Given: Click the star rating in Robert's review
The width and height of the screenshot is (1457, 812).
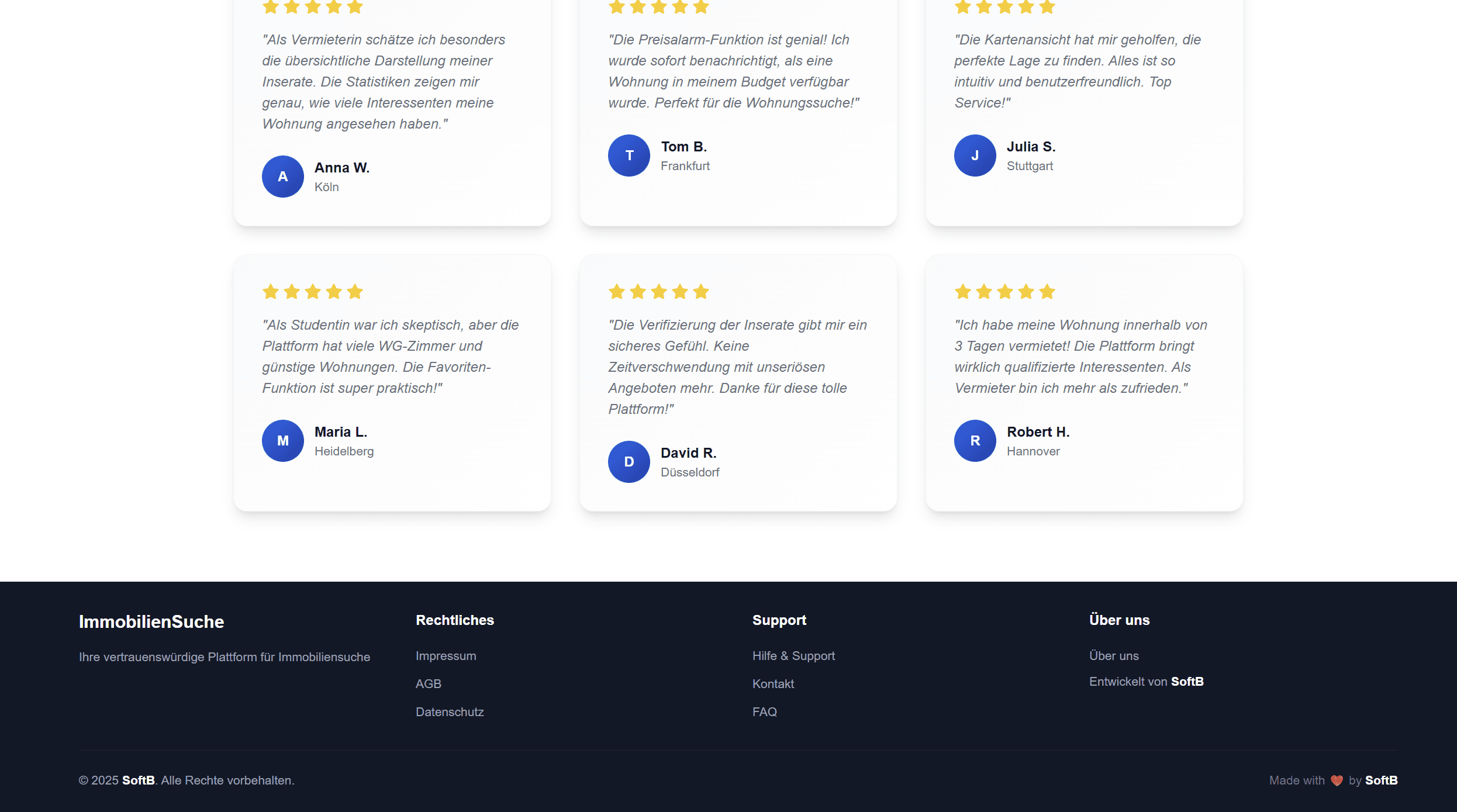Looking at the screenshot, I should (1005, 292).
